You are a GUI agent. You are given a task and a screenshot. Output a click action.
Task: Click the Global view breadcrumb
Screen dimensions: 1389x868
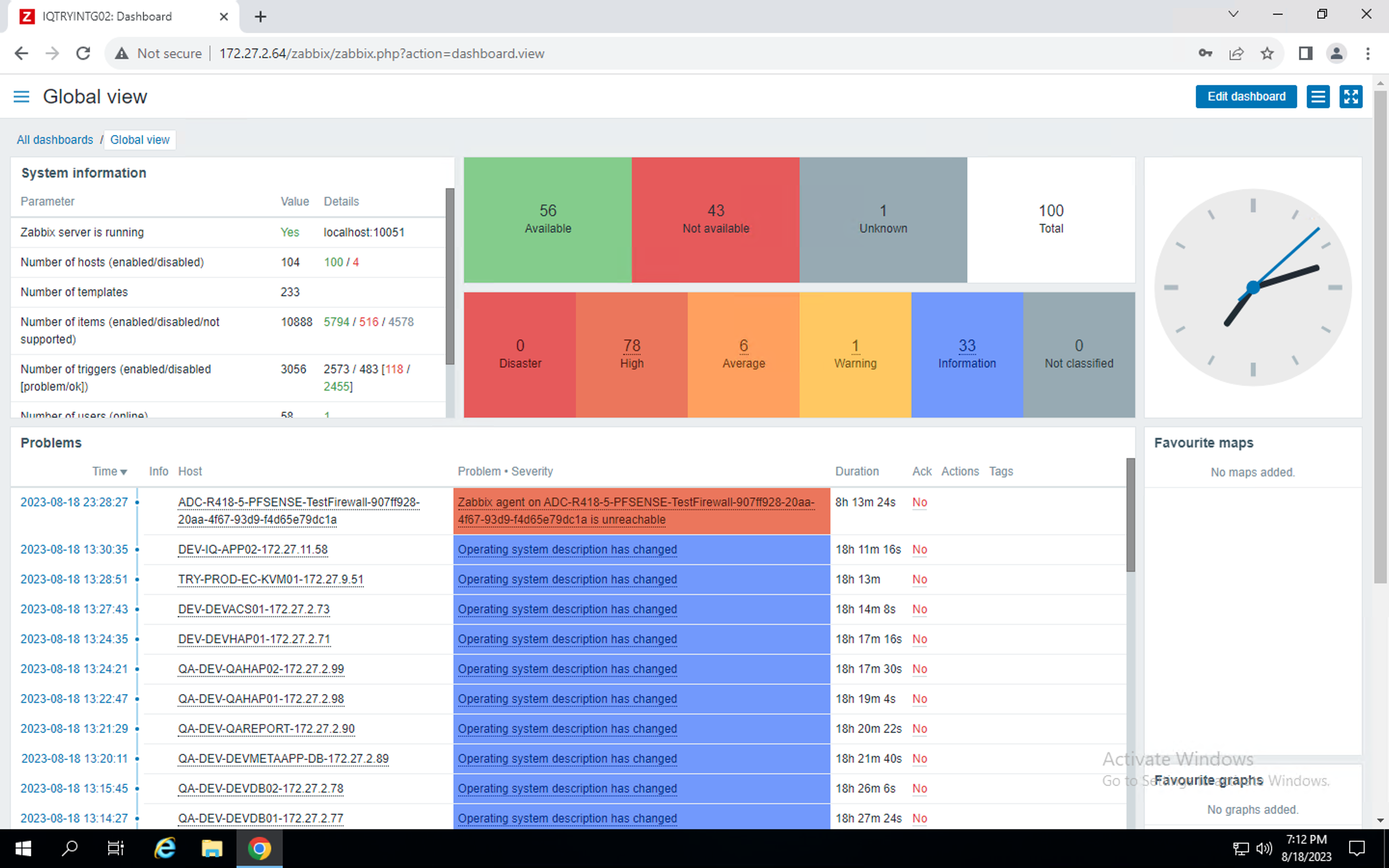139,140
